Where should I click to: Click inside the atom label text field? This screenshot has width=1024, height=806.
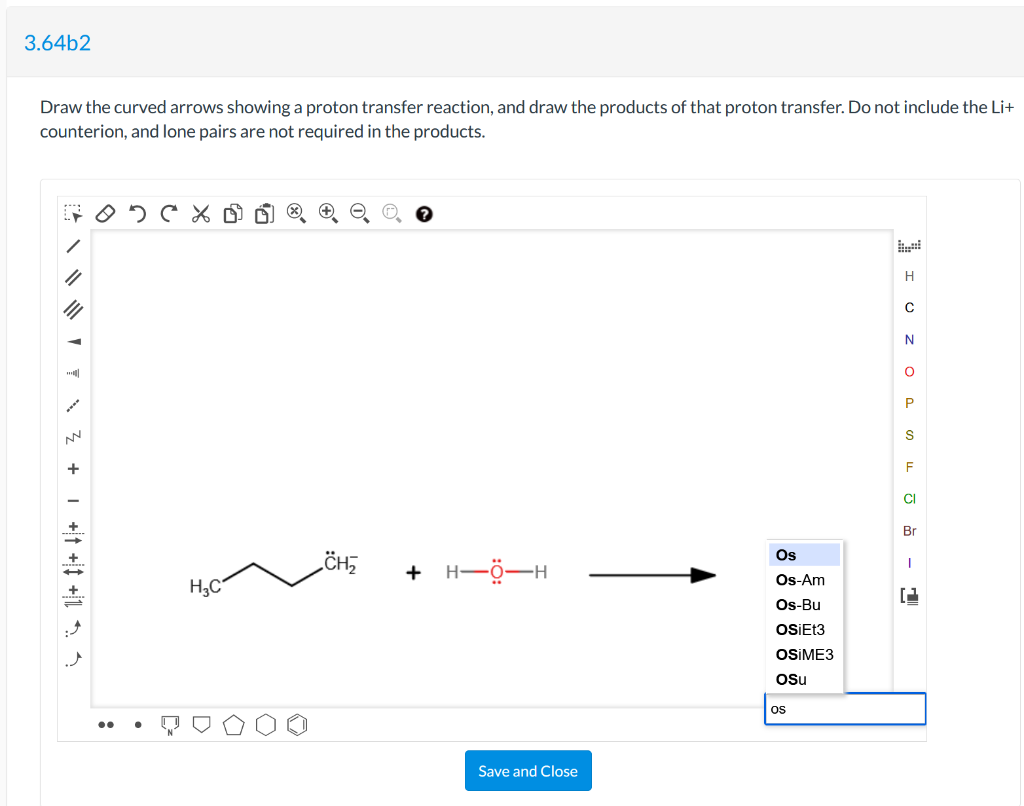[x=845, y=708]
